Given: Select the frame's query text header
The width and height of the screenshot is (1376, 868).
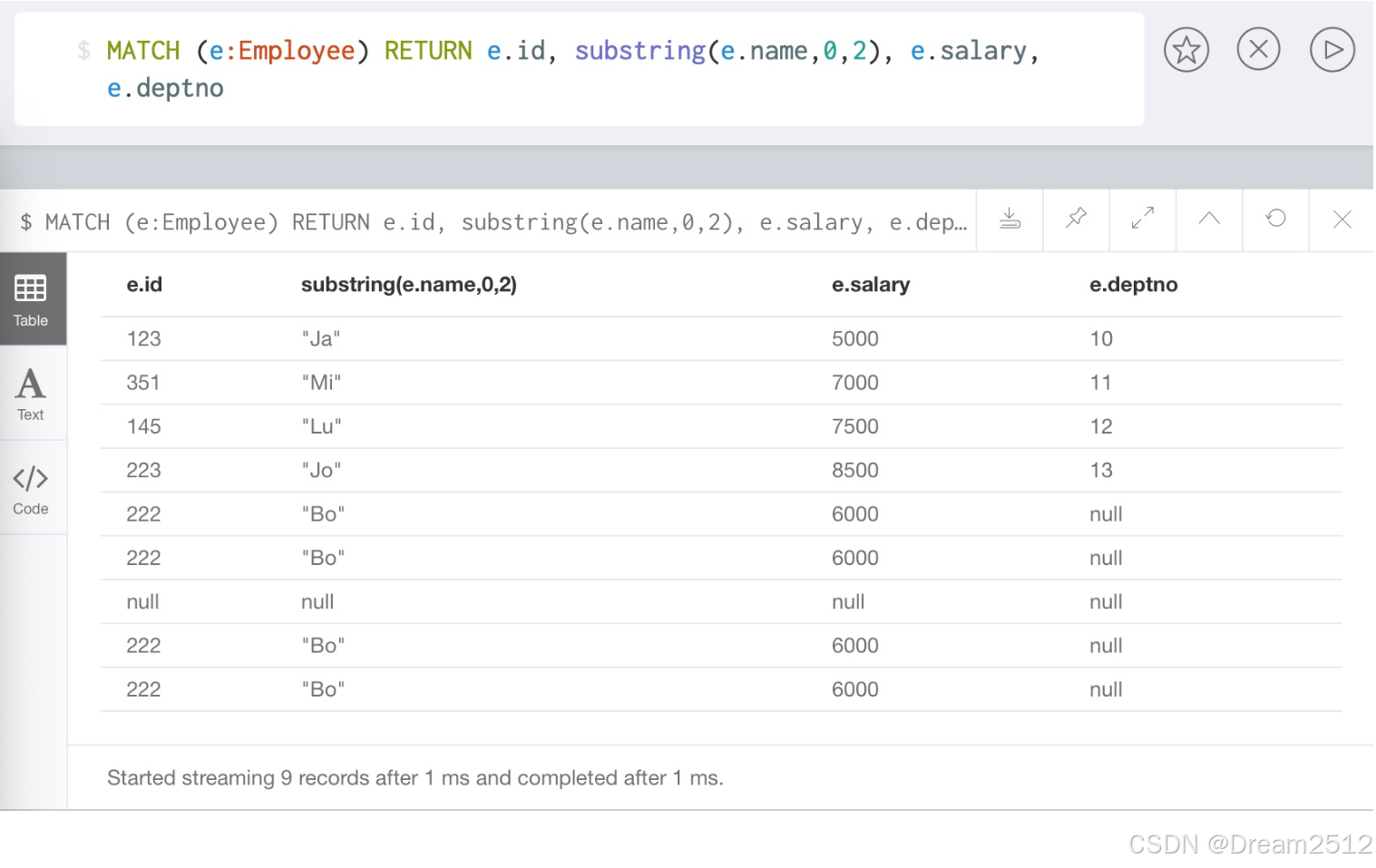Looking at the screenshot, I should pyautogui.click(x=494, y=221).
